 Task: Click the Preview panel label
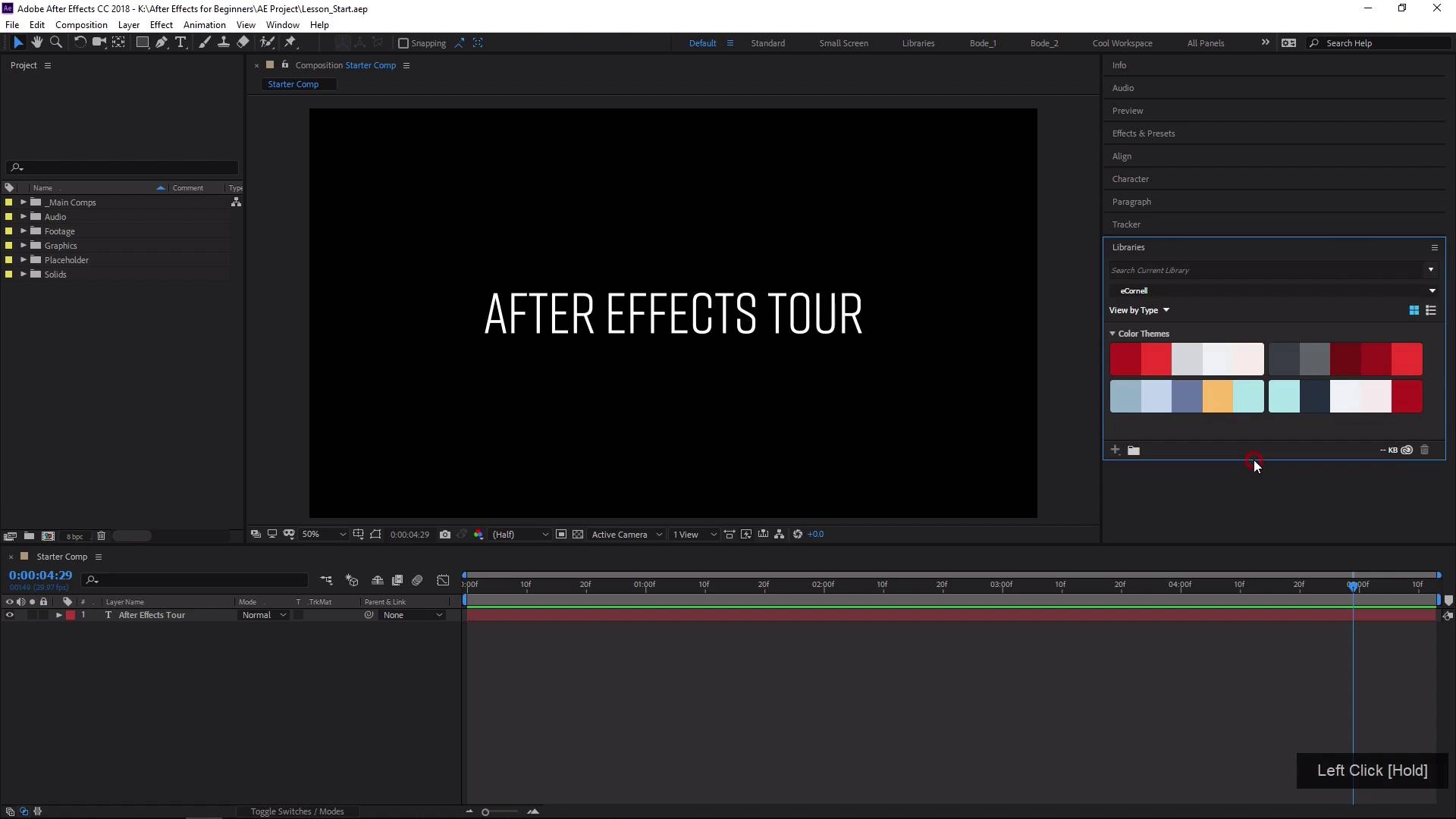point(1127,110)
